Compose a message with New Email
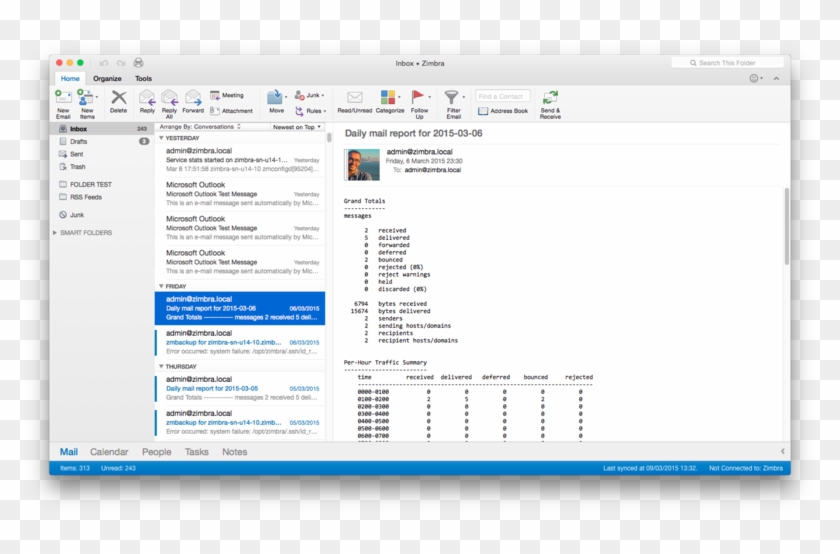Image resolution: width=840 pixels, height=554 pixels. [63, 104]
